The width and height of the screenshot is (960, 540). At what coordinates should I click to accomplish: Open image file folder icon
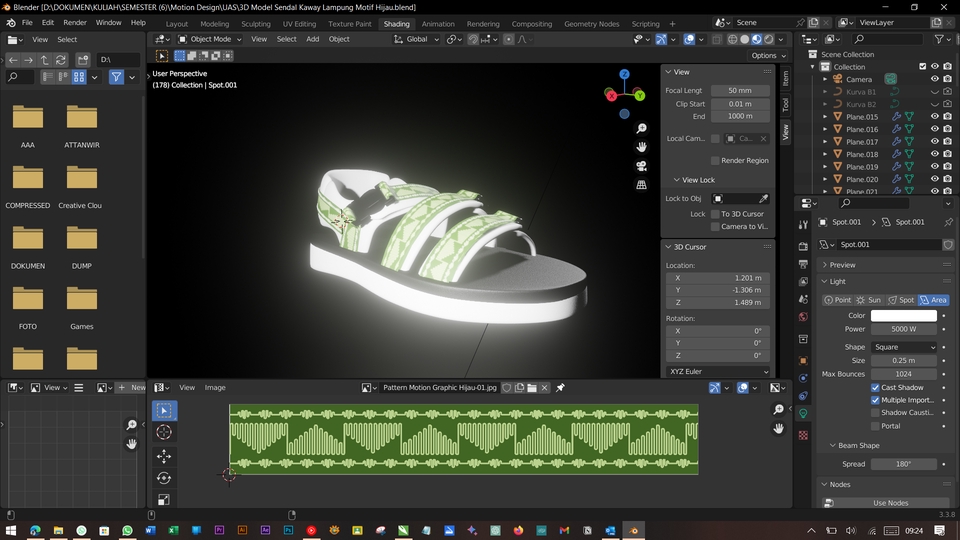click(x=532, y=388)
